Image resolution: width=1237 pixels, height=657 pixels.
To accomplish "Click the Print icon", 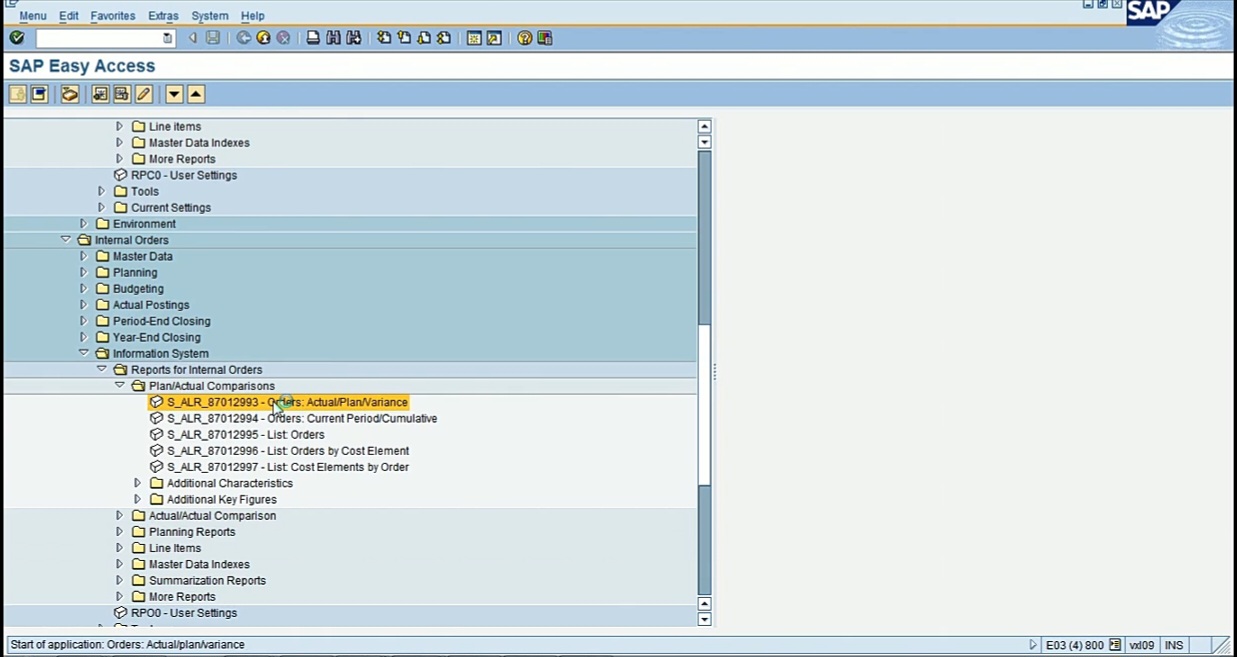I will click(313, 38).
